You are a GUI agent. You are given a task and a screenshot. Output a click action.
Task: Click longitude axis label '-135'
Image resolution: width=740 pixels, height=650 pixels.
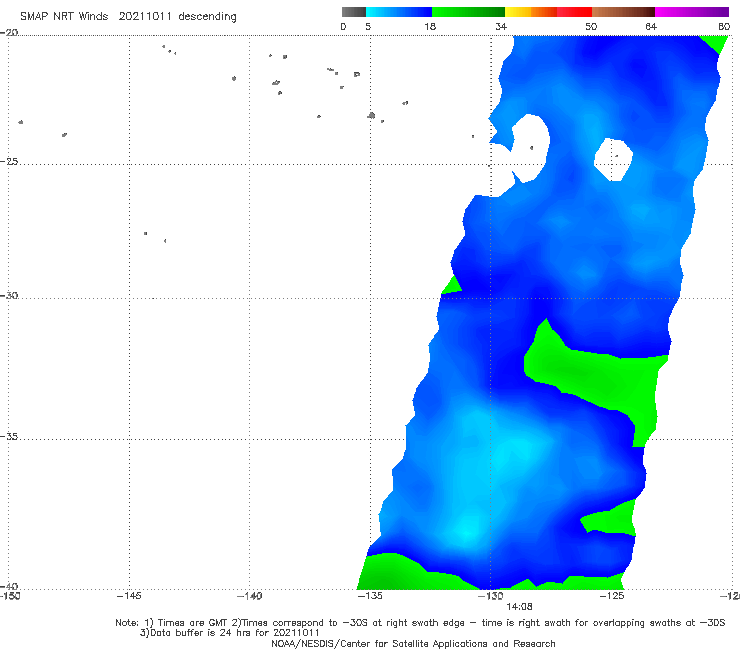[x=370, y=596]
